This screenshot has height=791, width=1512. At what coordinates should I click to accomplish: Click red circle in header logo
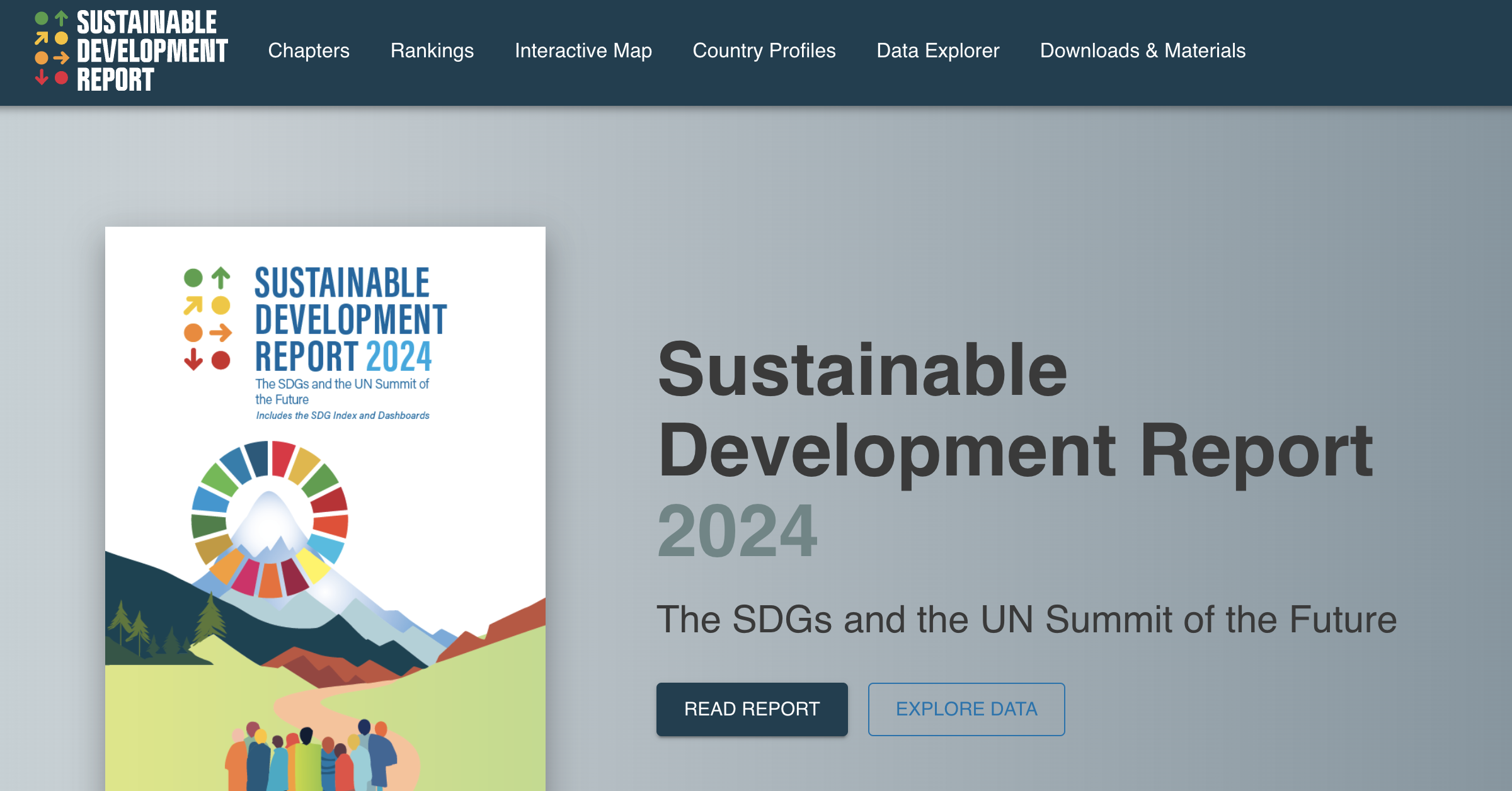pyautogui.click(x=61, y=78)
